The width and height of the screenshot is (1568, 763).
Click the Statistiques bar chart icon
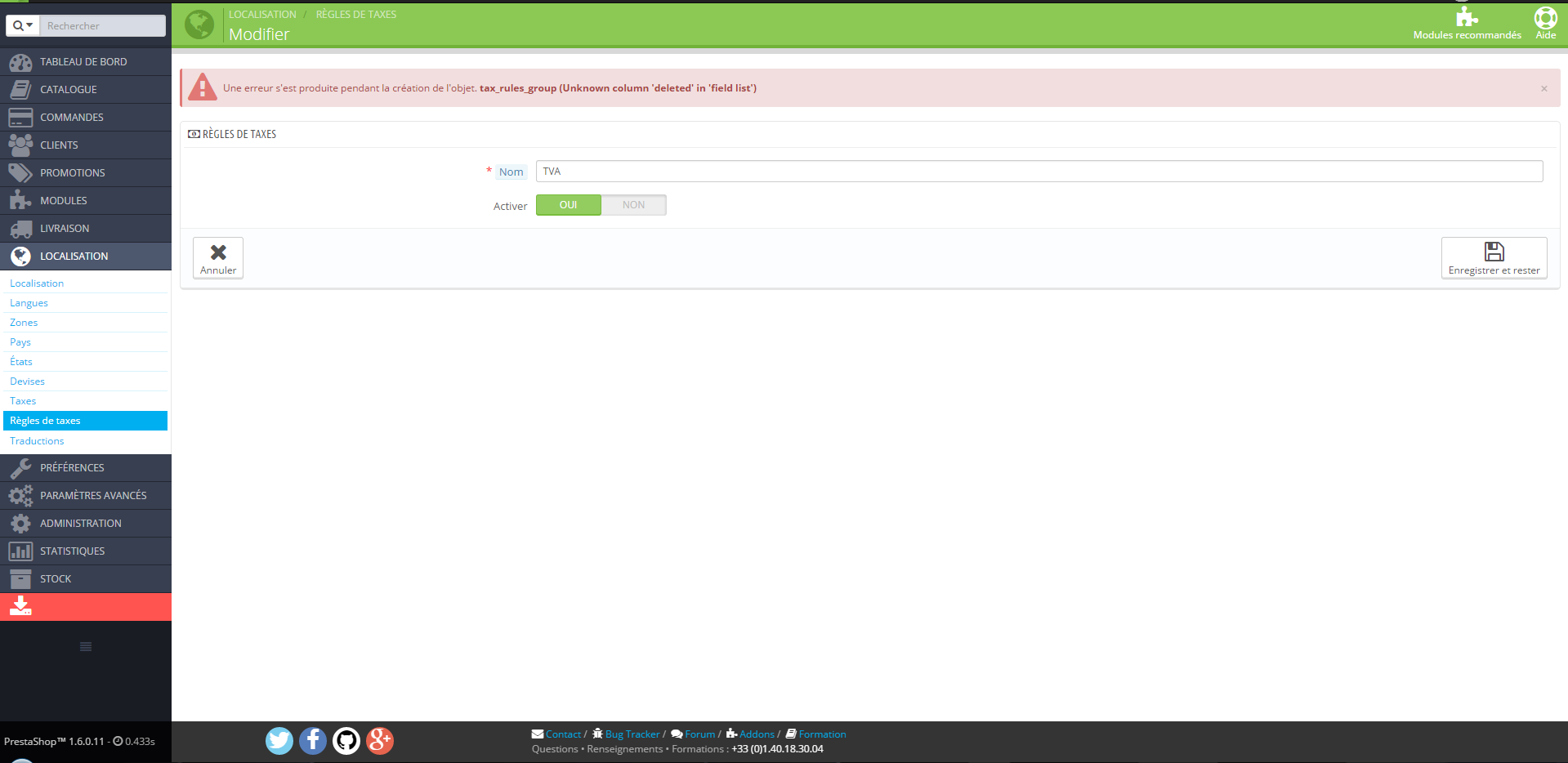point(20,551)
